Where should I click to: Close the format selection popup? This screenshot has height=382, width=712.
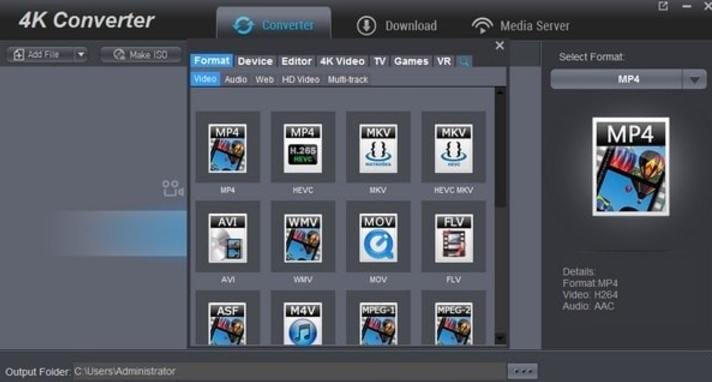pyautogui.click(x=499, y=45)
